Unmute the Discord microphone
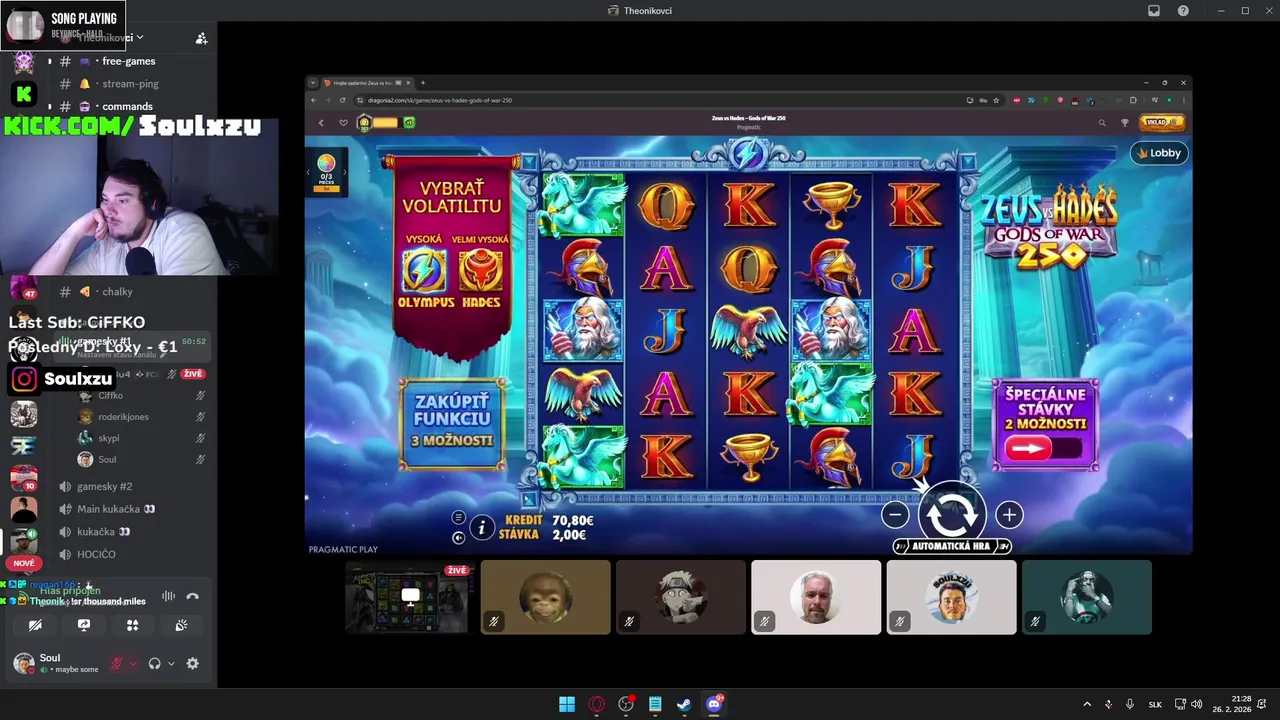 click(x=117, y=664)
